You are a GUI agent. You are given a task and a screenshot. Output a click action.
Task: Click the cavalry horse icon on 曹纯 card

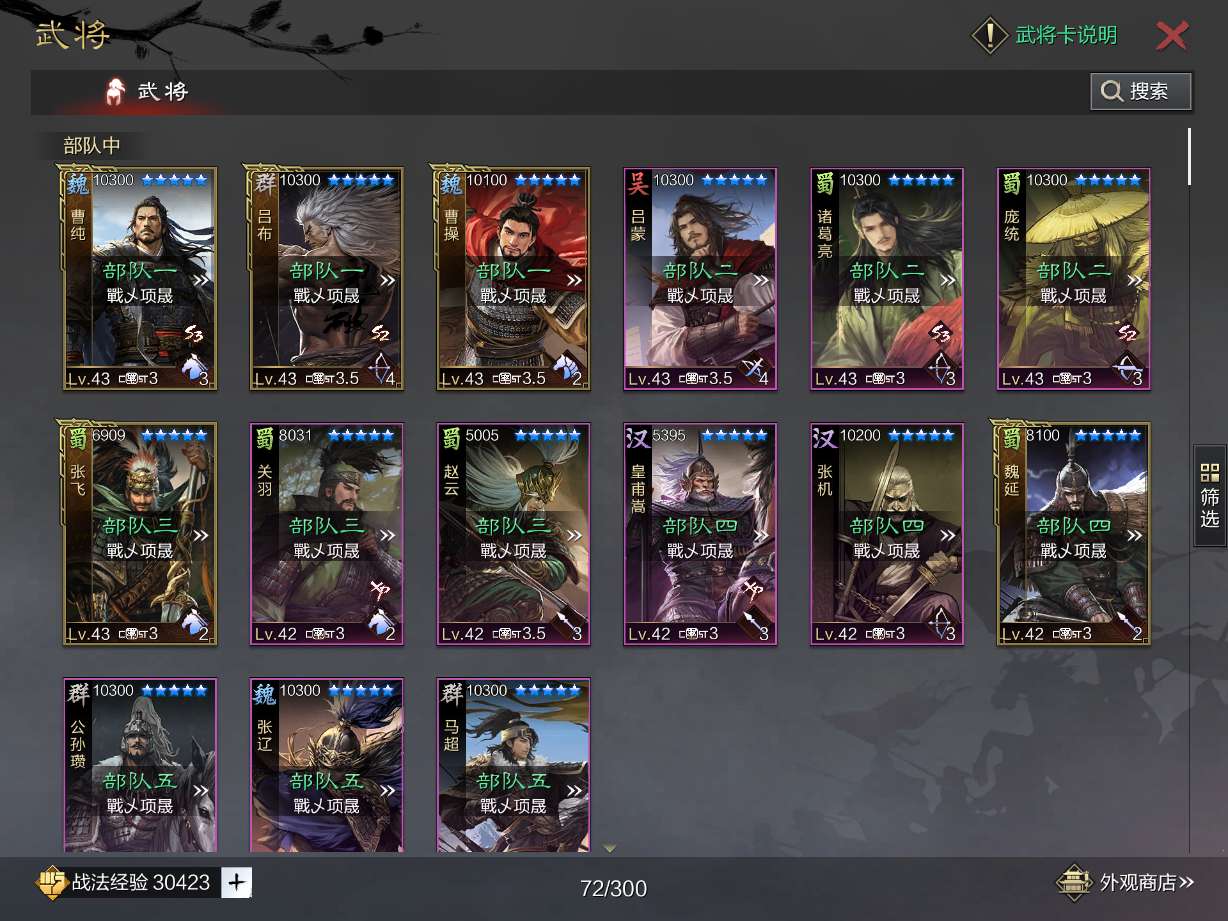(x=192, y=369)
